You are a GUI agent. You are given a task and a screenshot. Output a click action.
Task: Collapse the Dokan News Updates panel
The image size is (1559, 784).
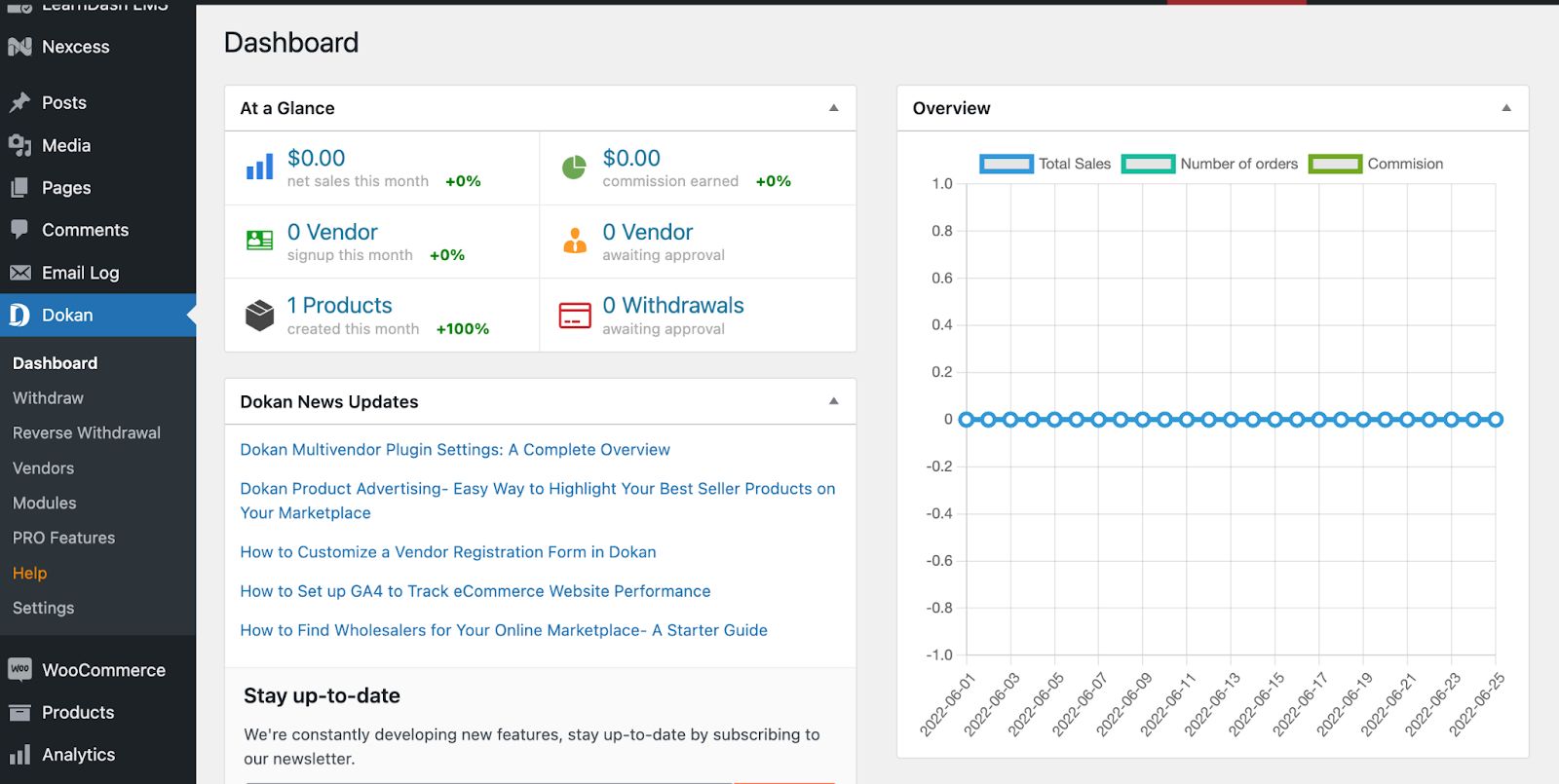click(834, 401)
